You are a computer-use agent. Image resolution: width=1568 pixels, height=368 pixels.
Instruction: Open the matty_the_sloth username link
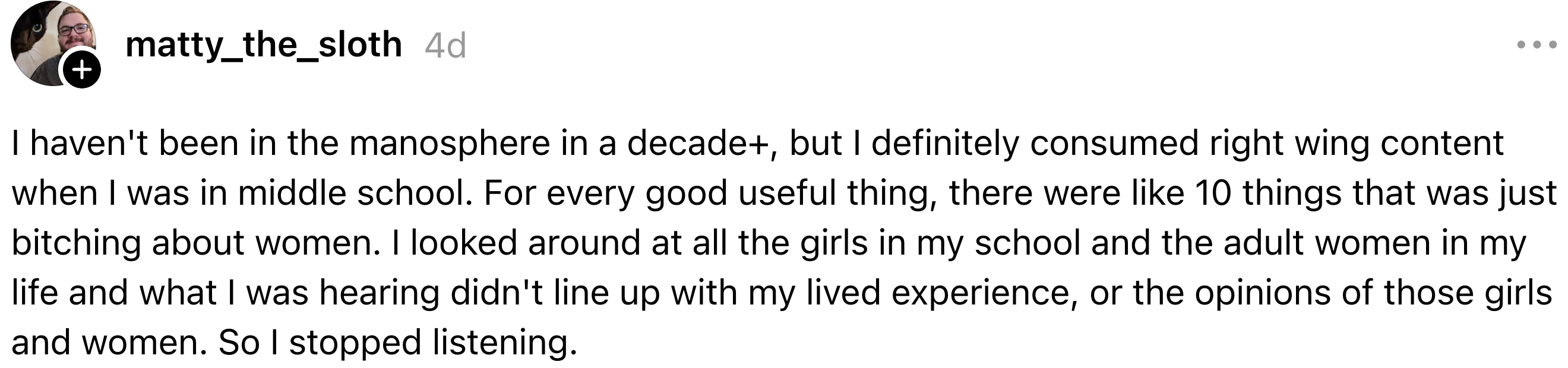(263, 45)
